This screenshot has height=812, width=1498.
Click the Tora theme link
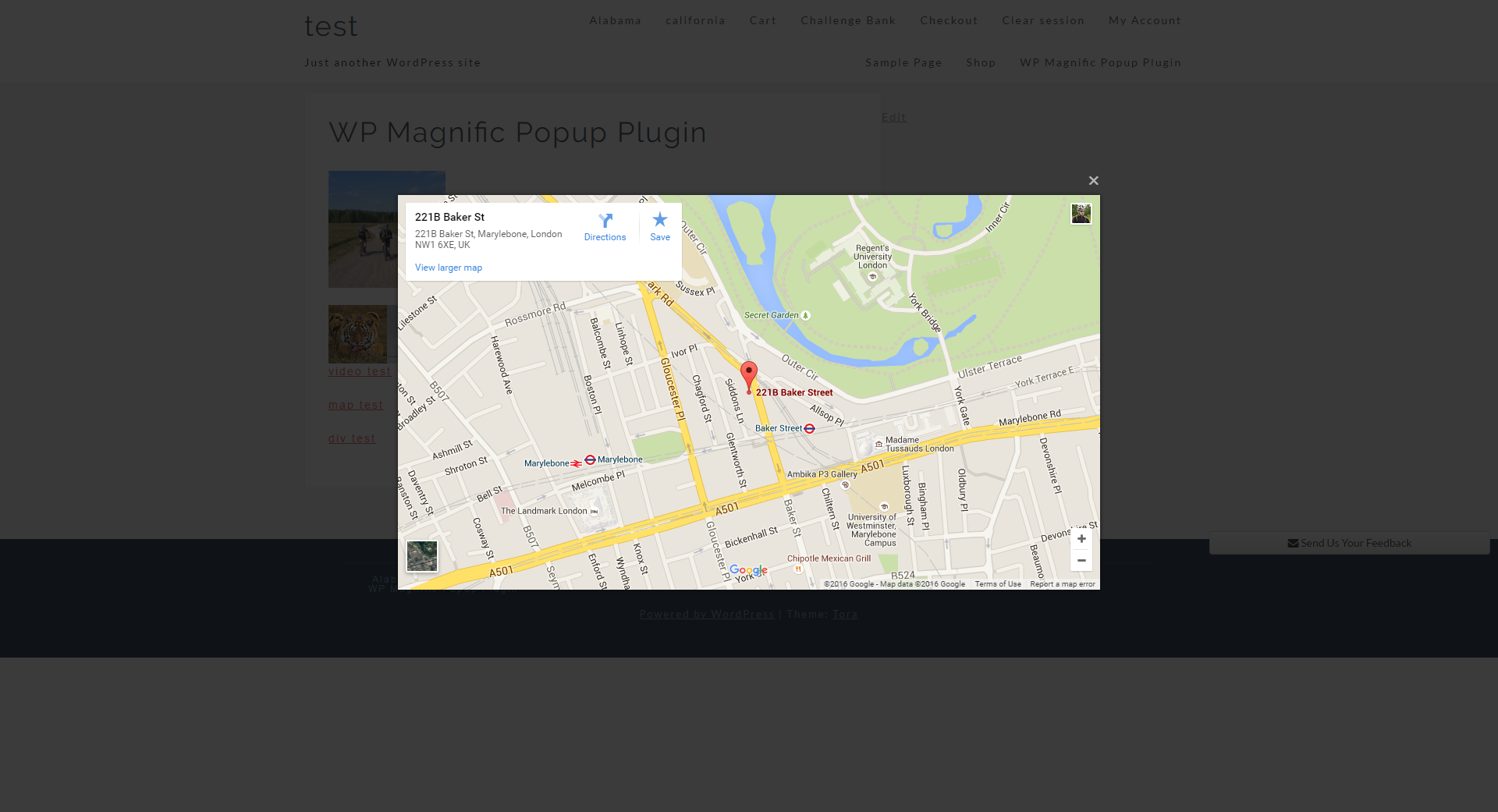(x=845, y=614)
